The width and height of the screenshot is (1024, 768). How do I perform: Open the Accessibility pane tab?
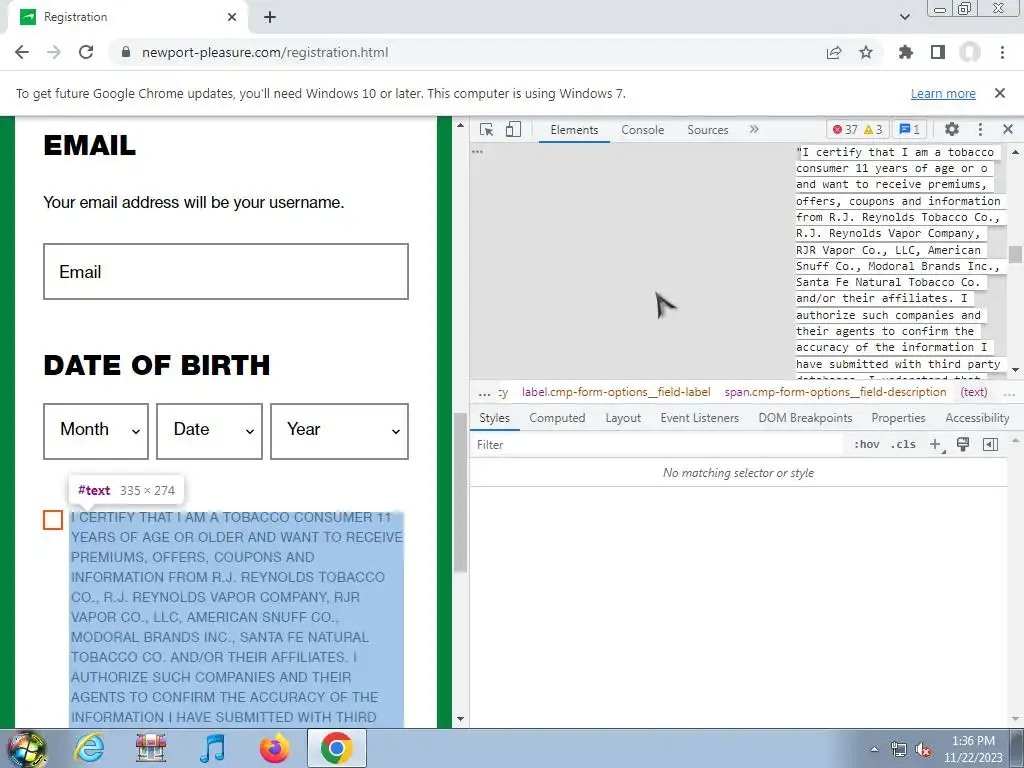[977, 418]
